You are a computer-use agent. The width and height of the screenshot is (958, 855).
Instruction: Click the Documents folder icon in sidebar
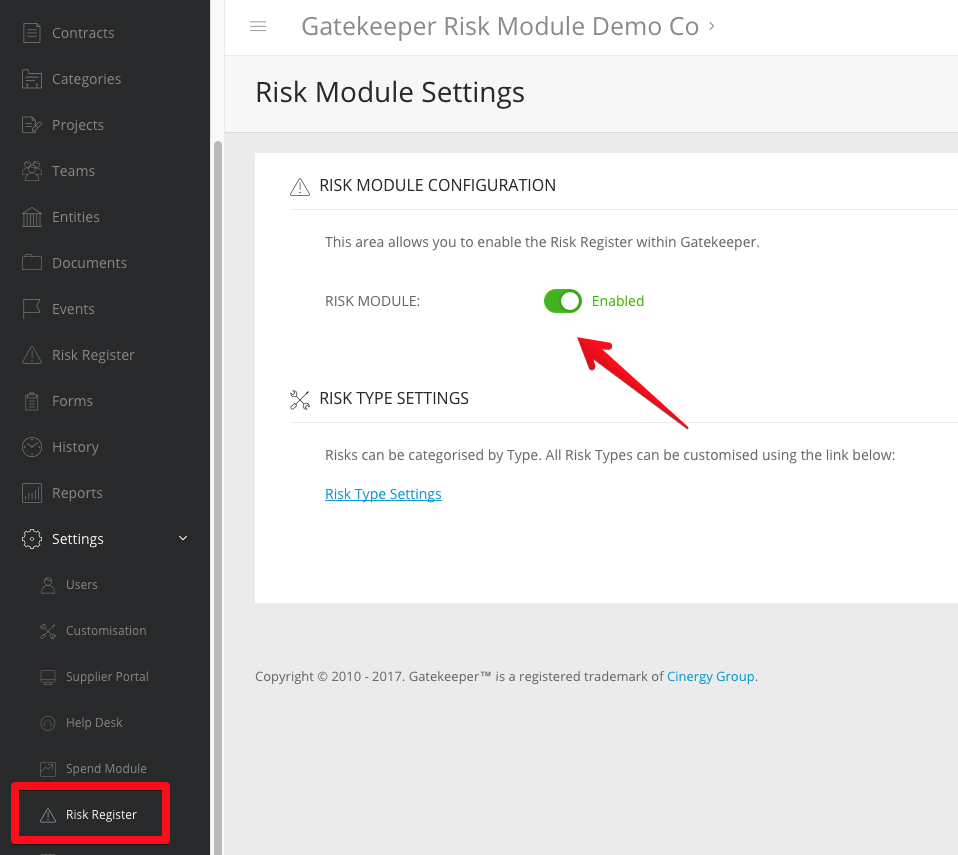click(32, 263)
